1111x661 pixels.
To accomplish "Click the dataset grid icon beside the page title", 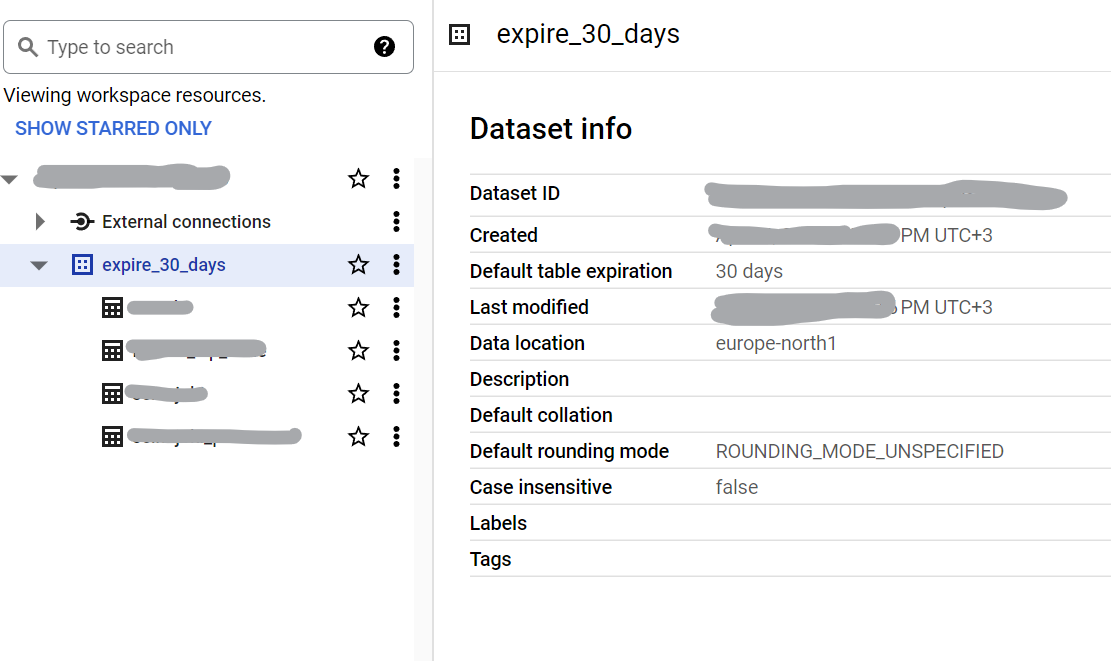I will click(x=460, y=34).
